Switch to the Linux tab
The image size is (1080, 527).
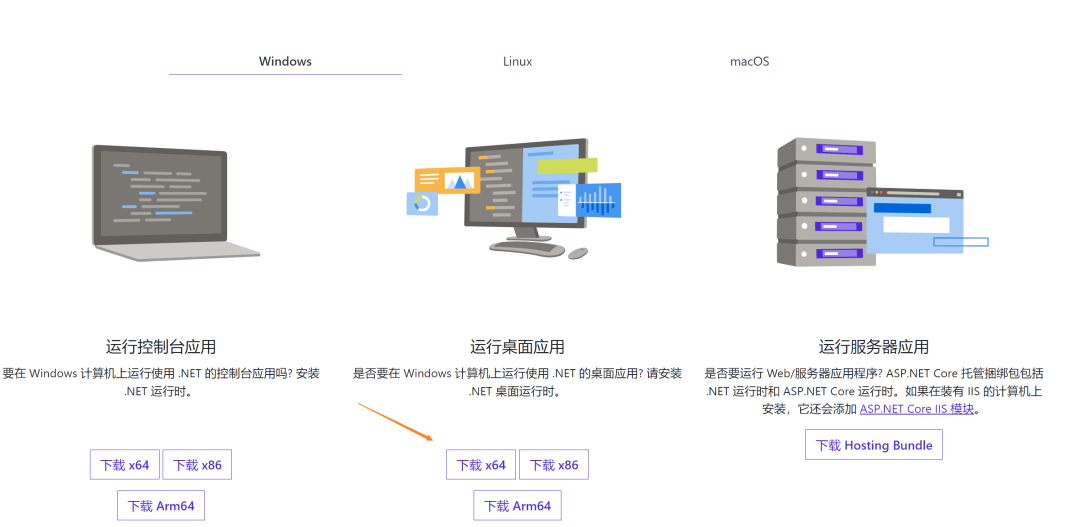517,61
